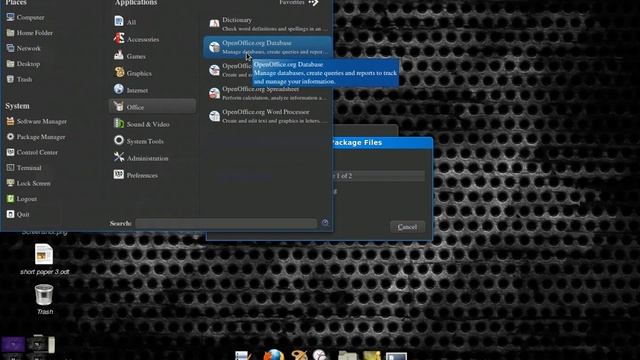This screenshot has width=640, height=360.
Task: Open Network in Places list
Action: pyautogui.click(x=23, y=48)
